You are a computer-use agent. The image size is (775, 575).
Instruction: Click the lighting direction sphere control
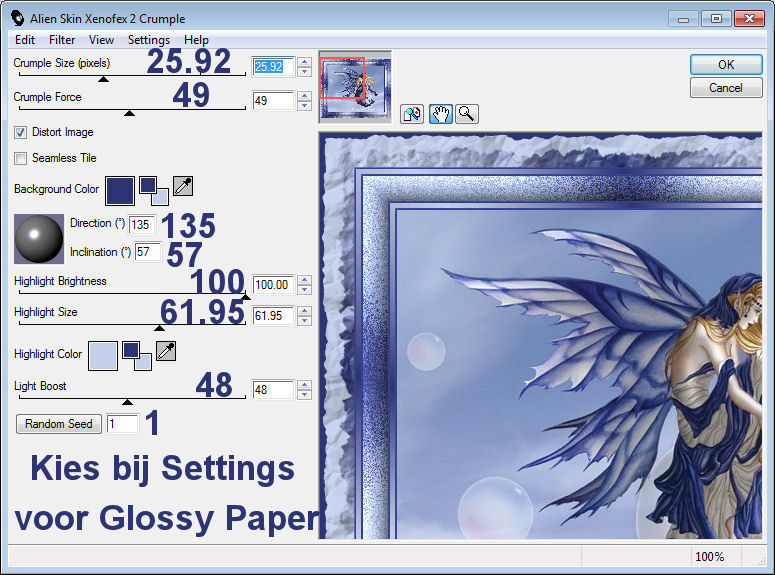point(39,239)
